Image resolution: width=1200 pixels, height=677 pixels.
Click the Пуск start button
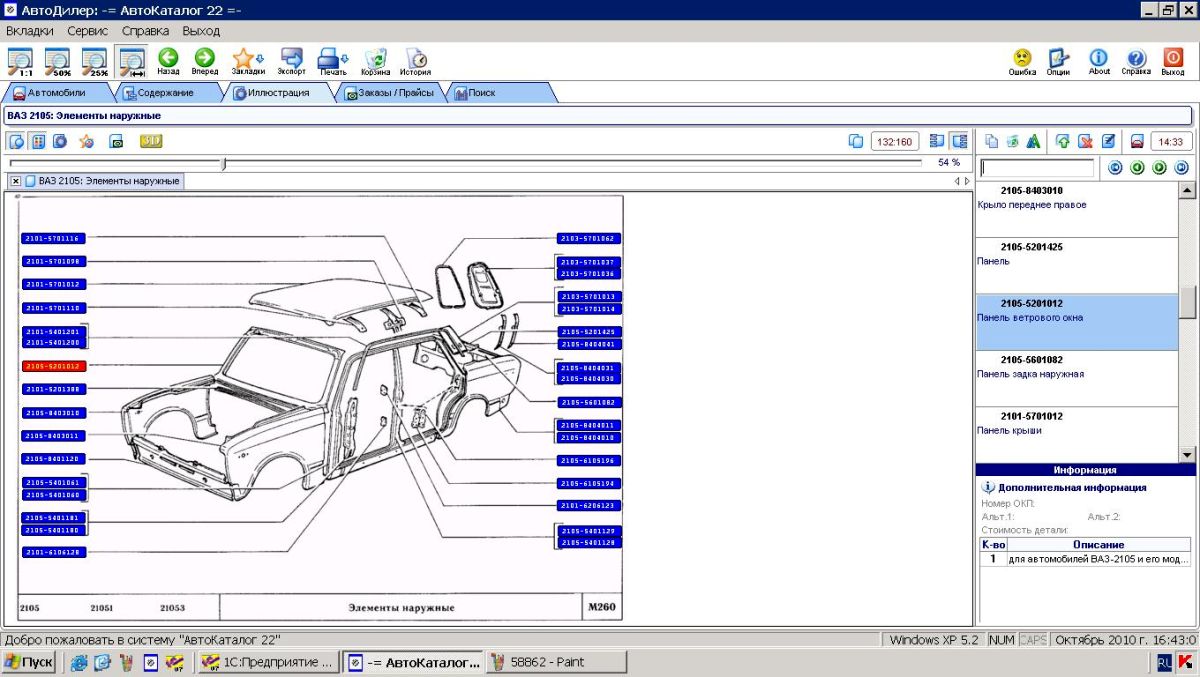pyautogui.click(x=29, y=662)
